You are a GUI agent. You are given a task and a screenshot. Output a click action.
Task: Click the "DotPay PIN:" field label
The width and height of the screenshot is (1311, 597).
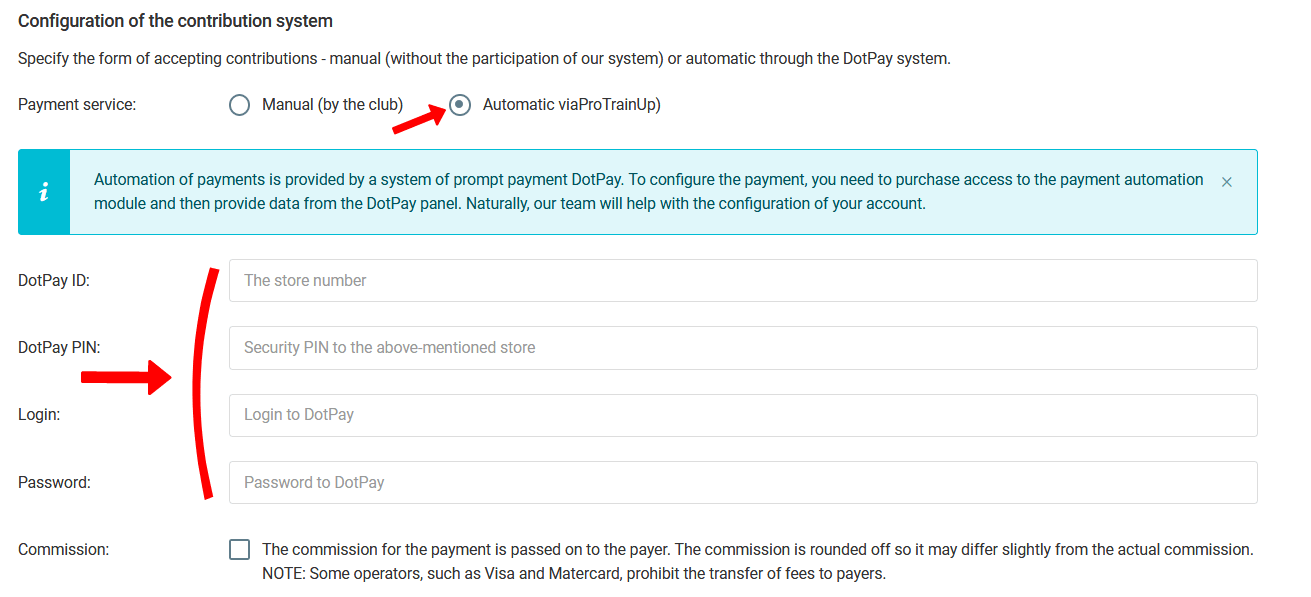pos(59,348)
